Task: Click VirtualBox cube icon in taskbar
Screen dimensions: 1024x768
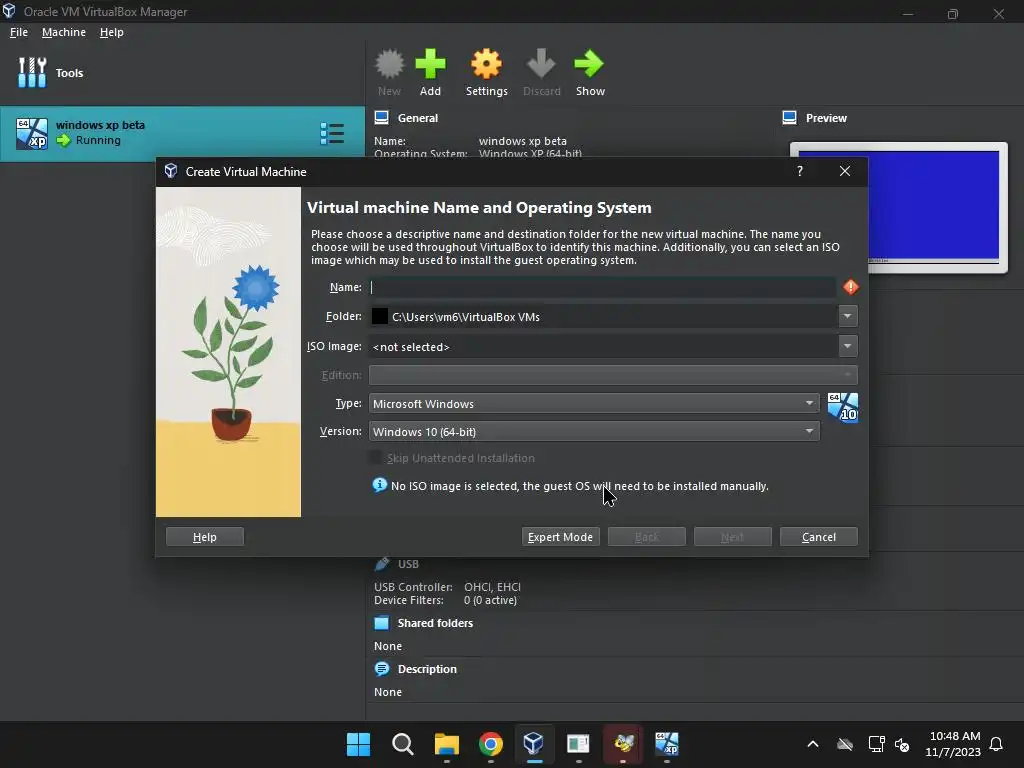Action: (534, 743)
